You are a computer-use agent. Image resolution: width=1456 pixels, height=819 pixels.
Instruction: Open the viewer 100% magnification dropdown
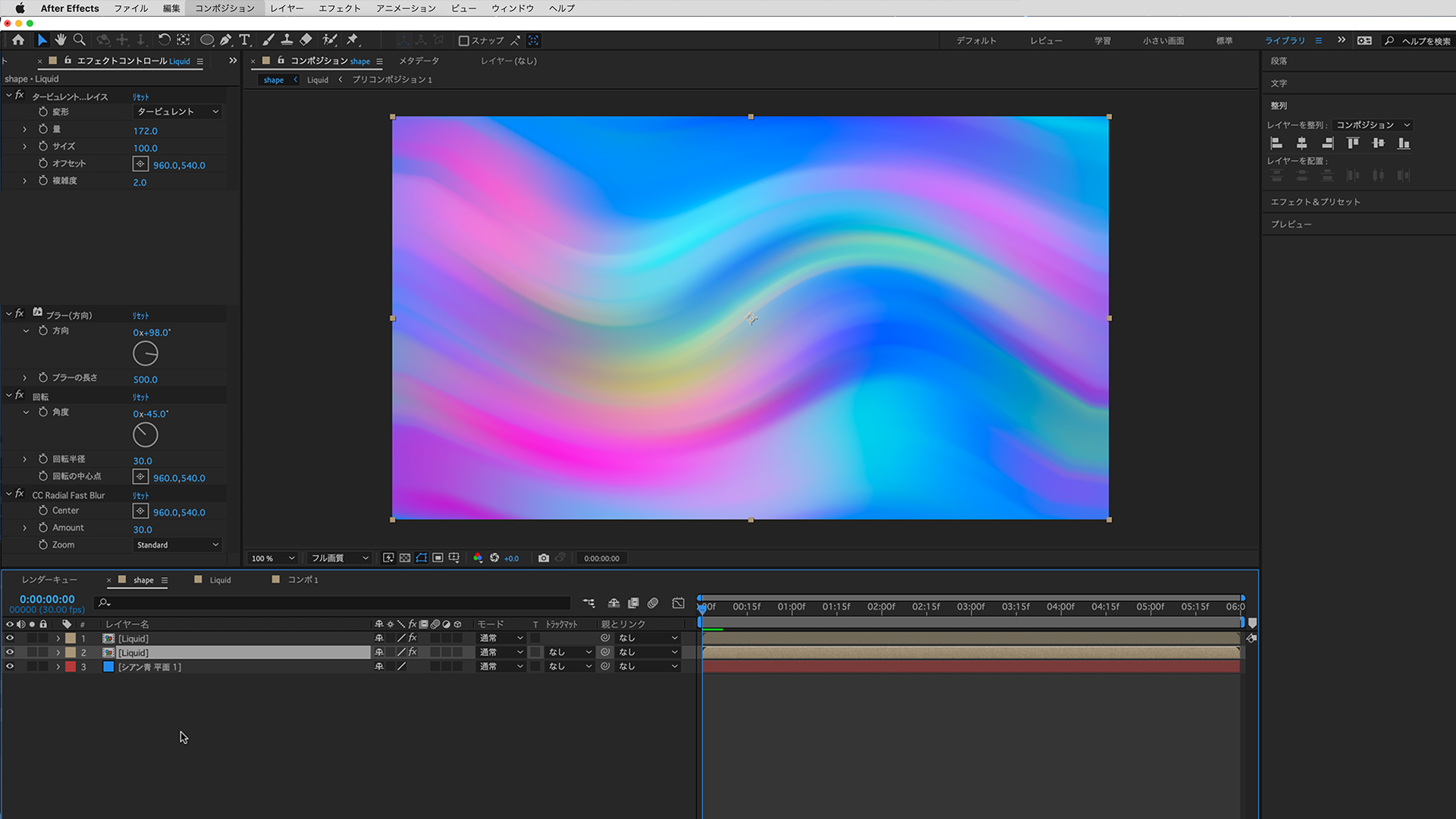[273, 558]
